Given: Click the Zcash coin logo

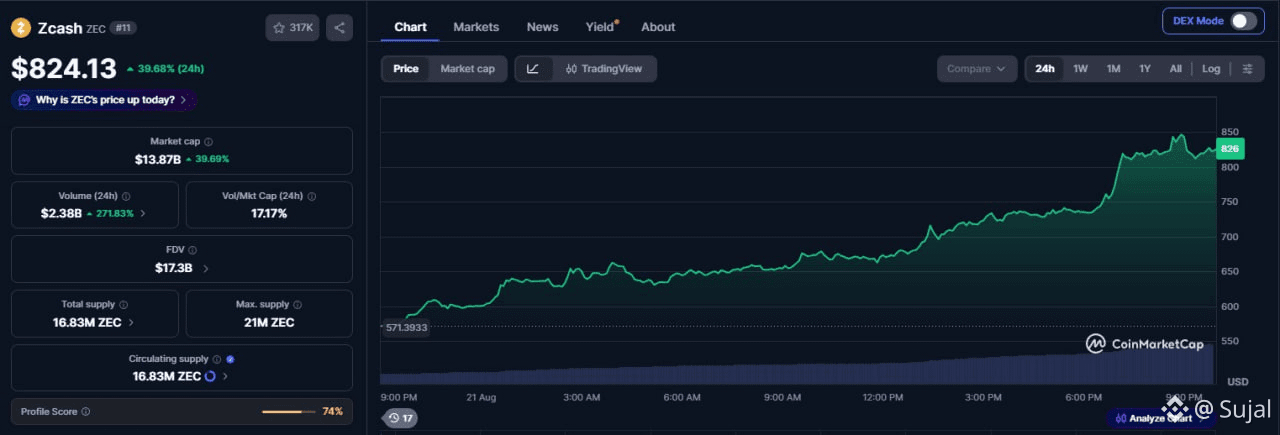Looking at the screenshot, I should (x=21, y=28).
